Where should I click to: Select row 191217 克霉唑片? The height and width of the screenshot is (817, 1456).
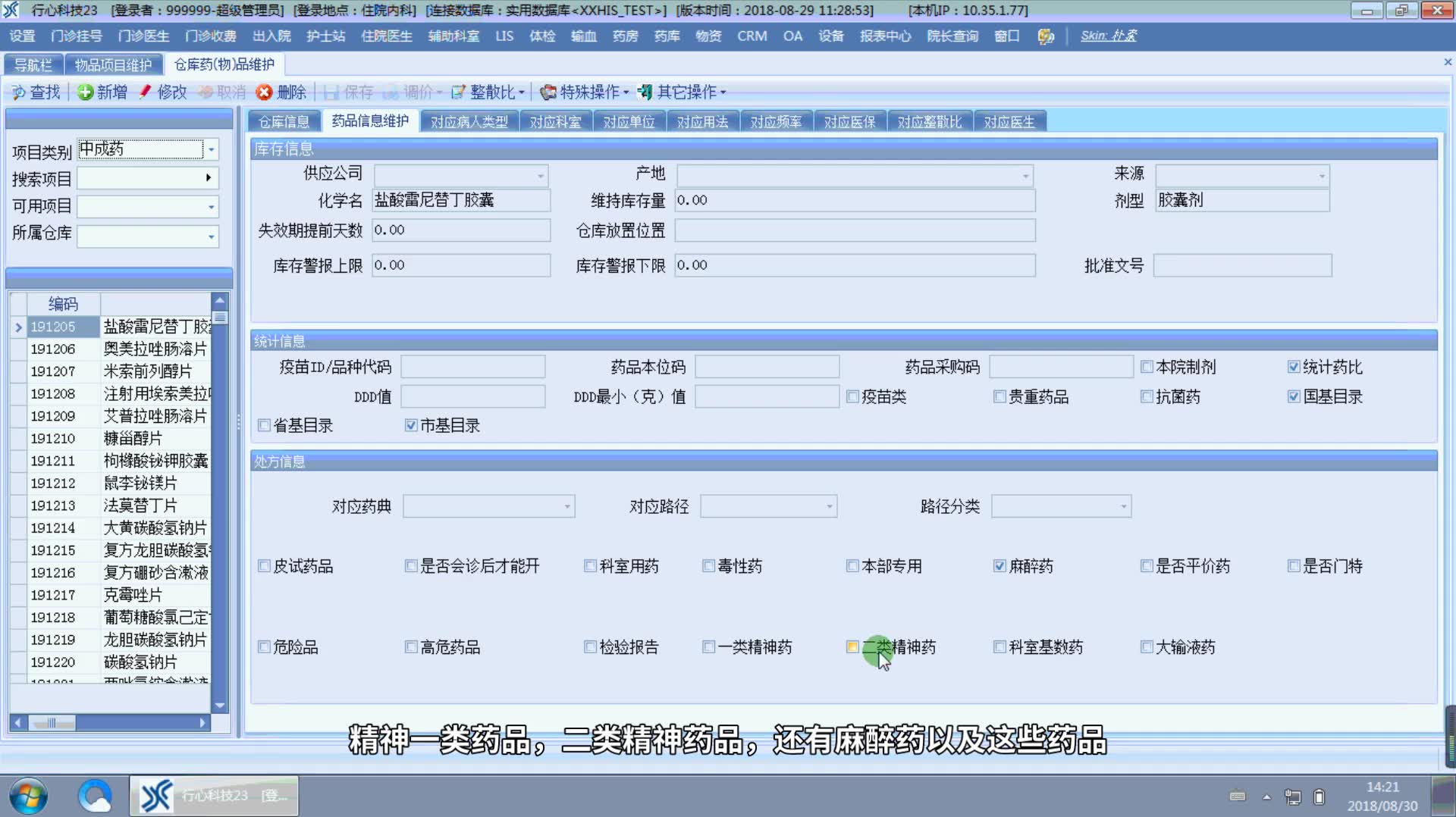tap(118, 595)
